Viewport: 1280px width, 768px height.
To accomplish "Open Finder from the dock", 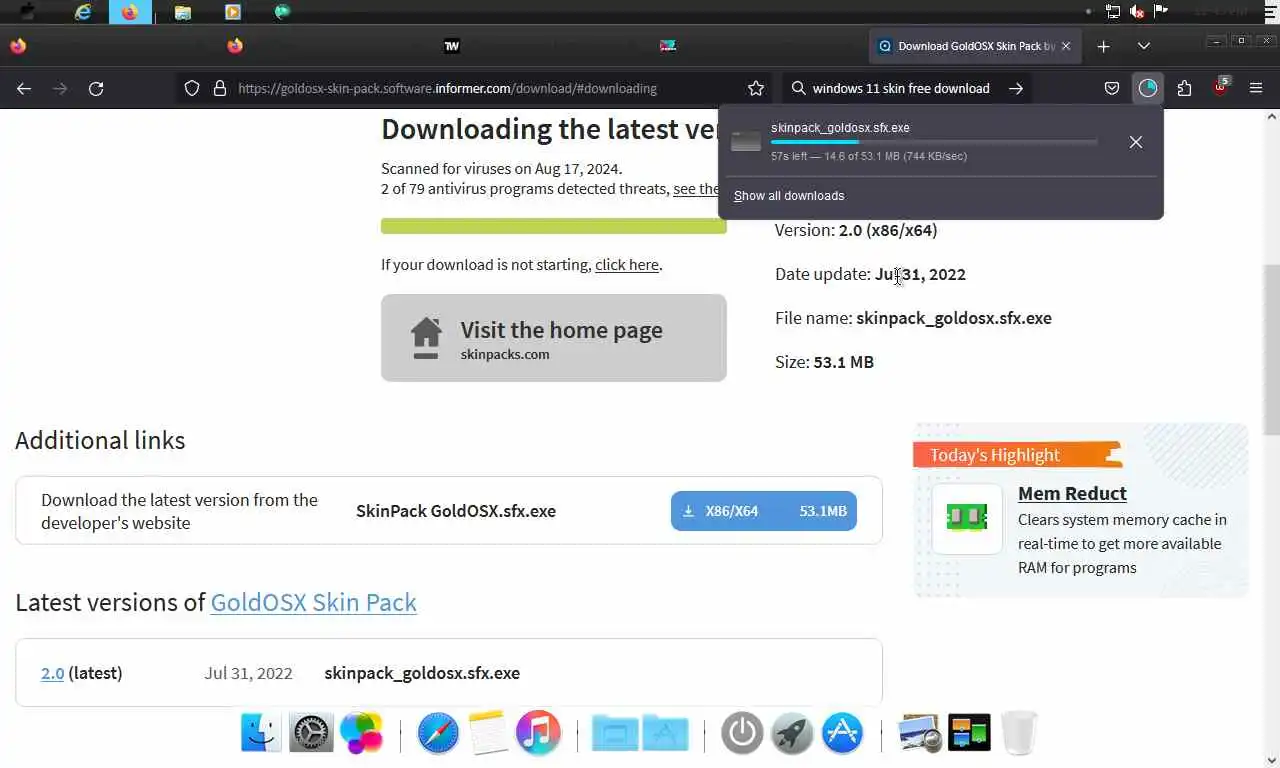I will point(262,733).
